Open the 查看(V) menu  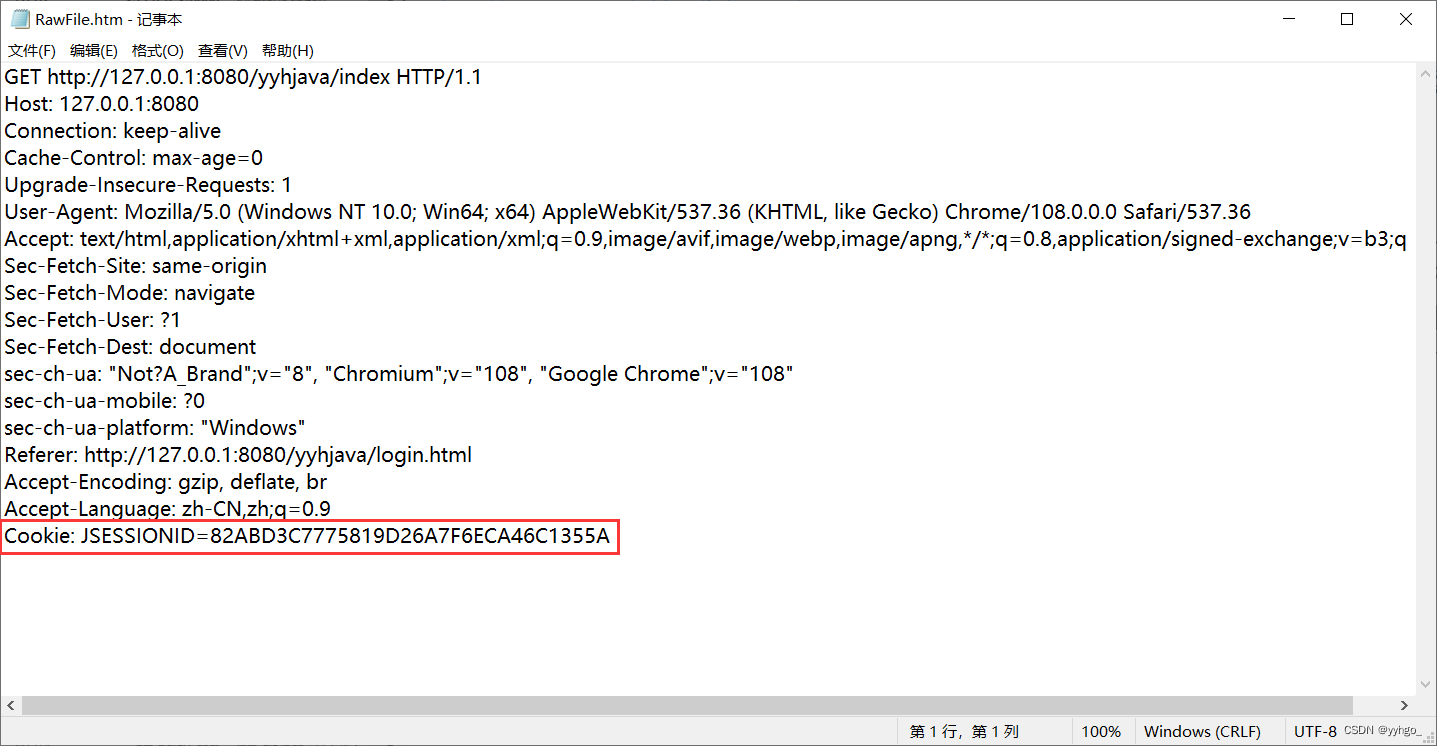click(x=223, y=51)
